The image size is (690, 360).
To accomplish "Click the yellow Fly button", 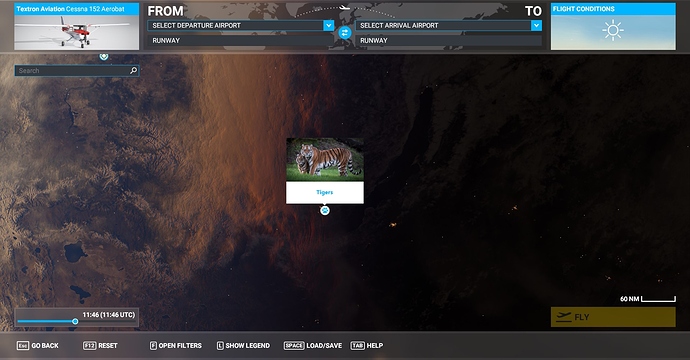I will coord(613,317).
